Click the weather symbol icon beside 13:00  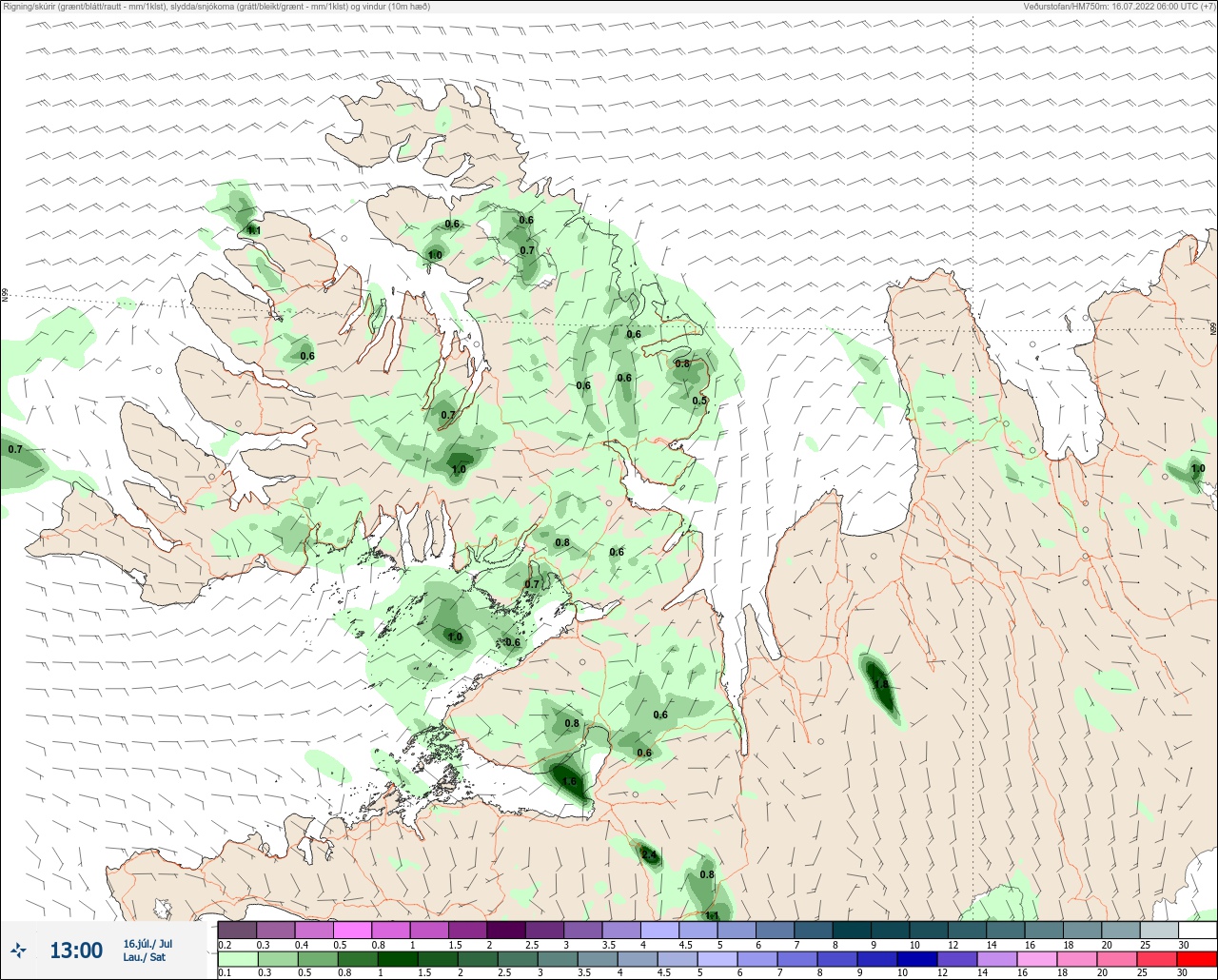click(x=19, y=950)
